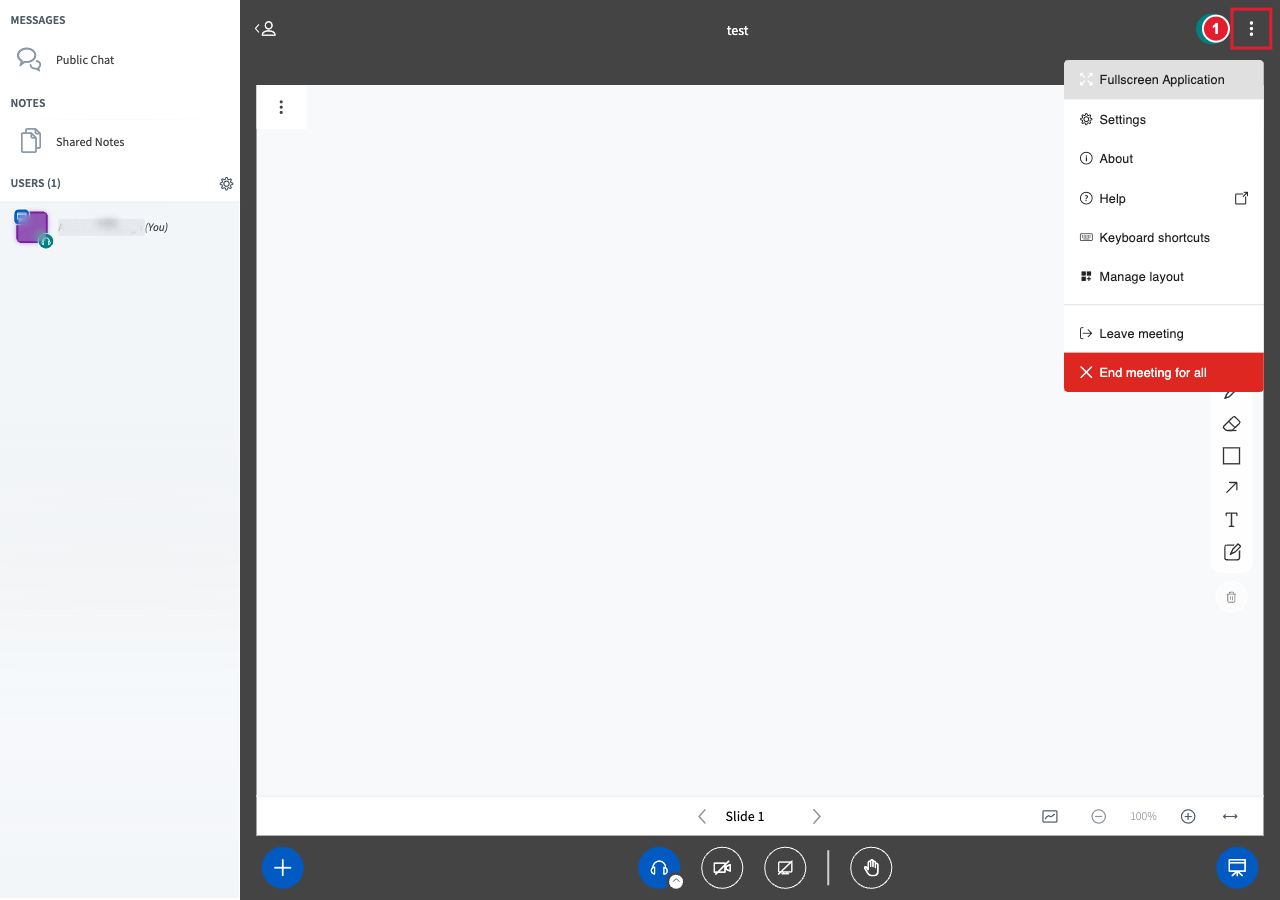This screenshot has width=1280, height=900.
Task: Minimize presentation with blue button
Action: point(1237,868)
